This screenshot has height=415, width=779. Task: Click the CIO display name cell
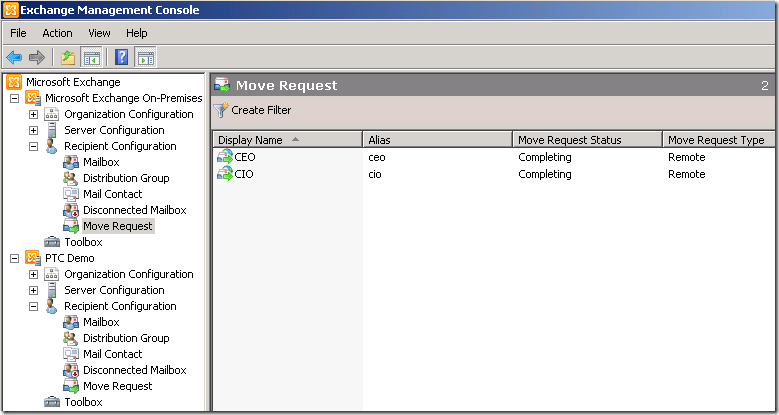click(244, 174)
